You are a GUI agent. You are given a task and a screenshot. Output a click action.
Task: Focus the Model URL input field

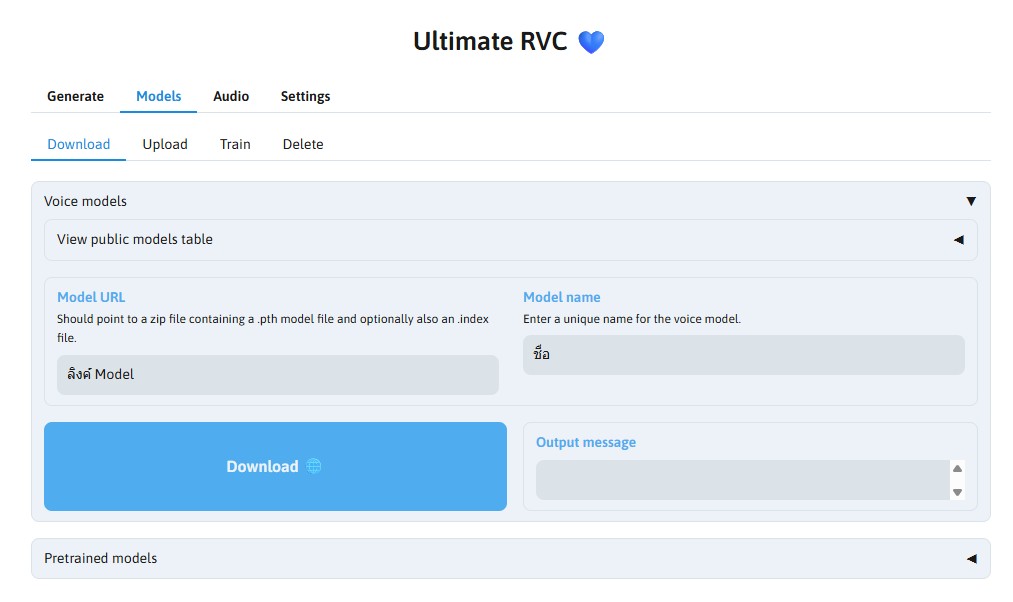(x=277, y=374)
